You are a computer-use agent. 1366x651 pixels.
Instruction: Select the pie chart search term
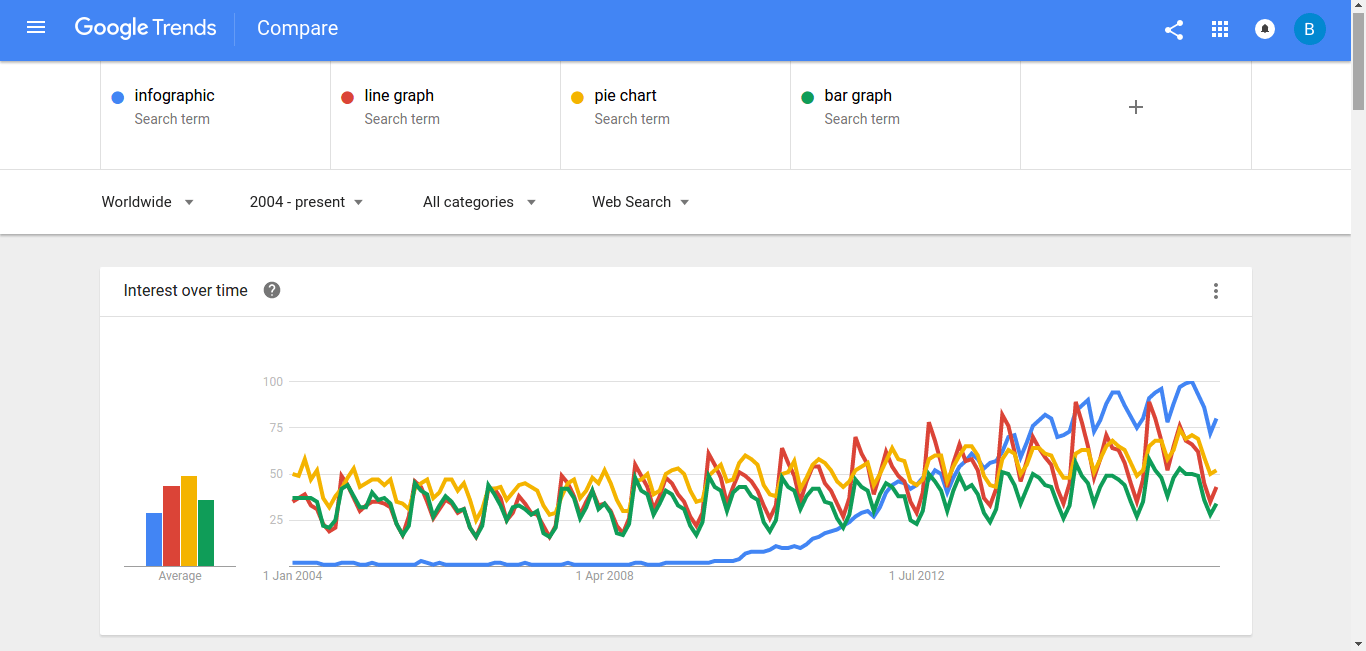point(625,96)
